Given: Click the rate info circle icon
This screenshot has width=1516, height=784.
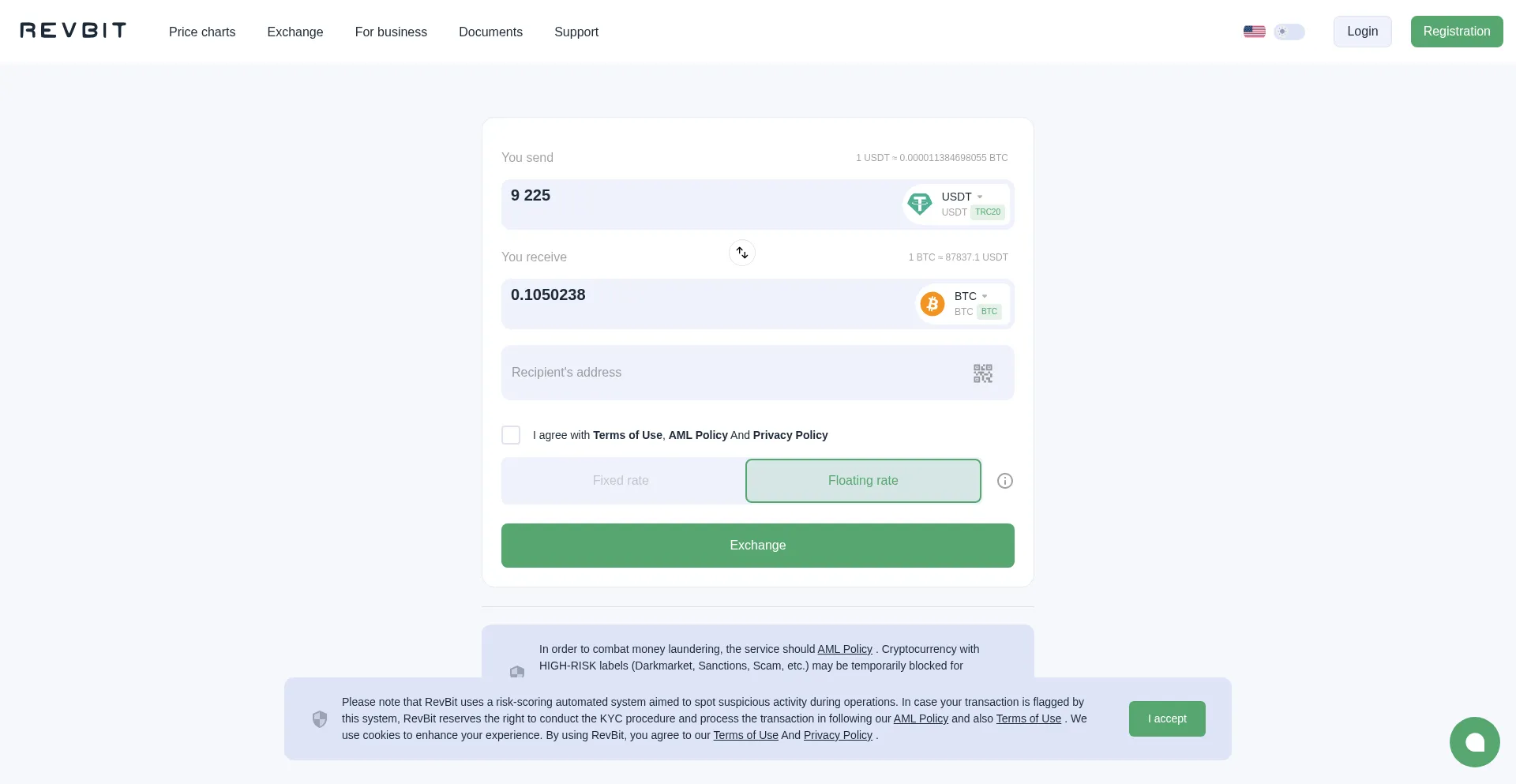Looking at the screenshot, I should point(1004,481).
